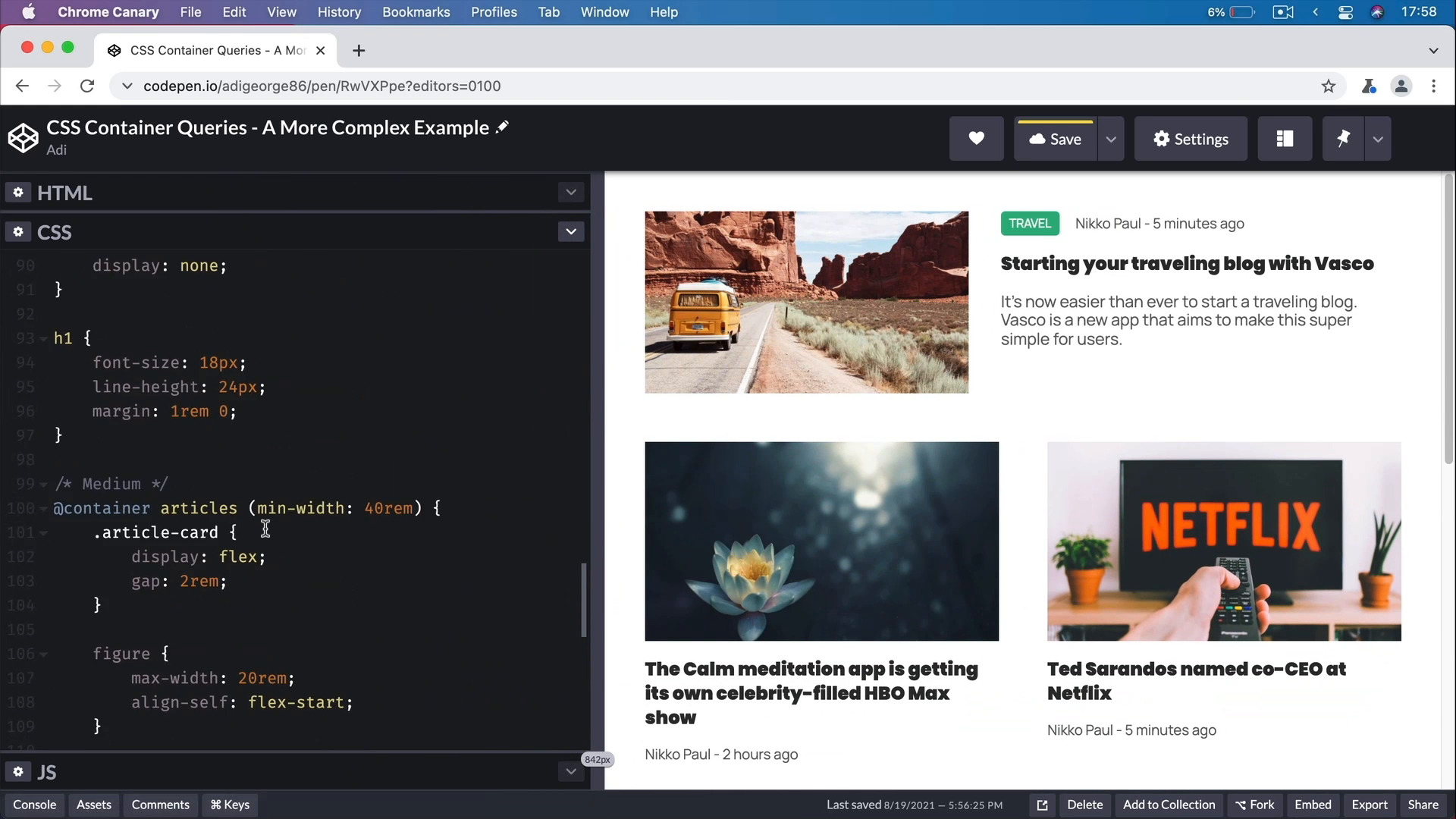The height and width of the screenshot is (819, 1456).
Task: Click the CSS editor vertical scrollbar
Action: (x=583, y=600)
